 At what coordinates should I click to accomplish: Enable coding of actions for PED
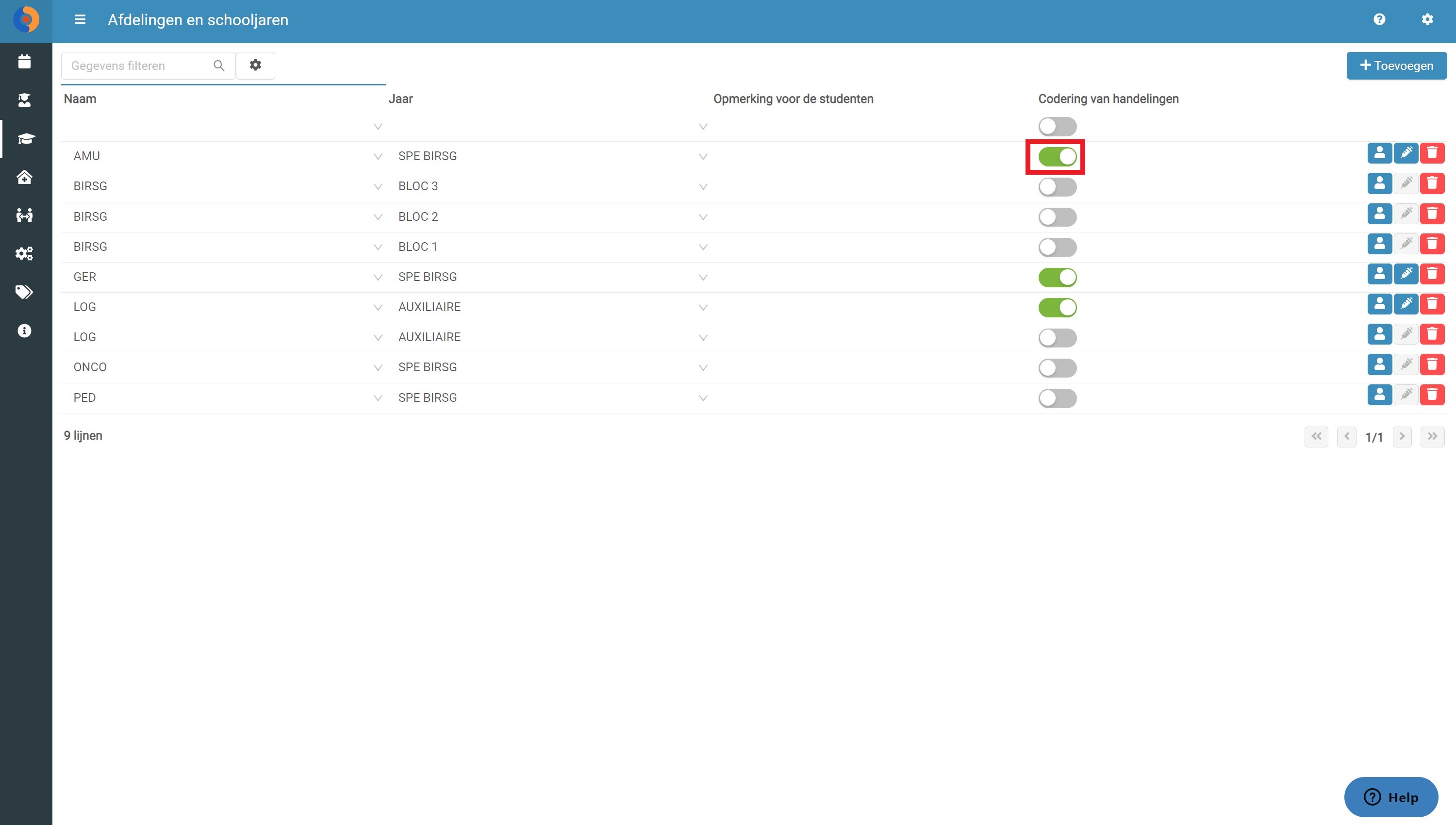click(1057, 398)
